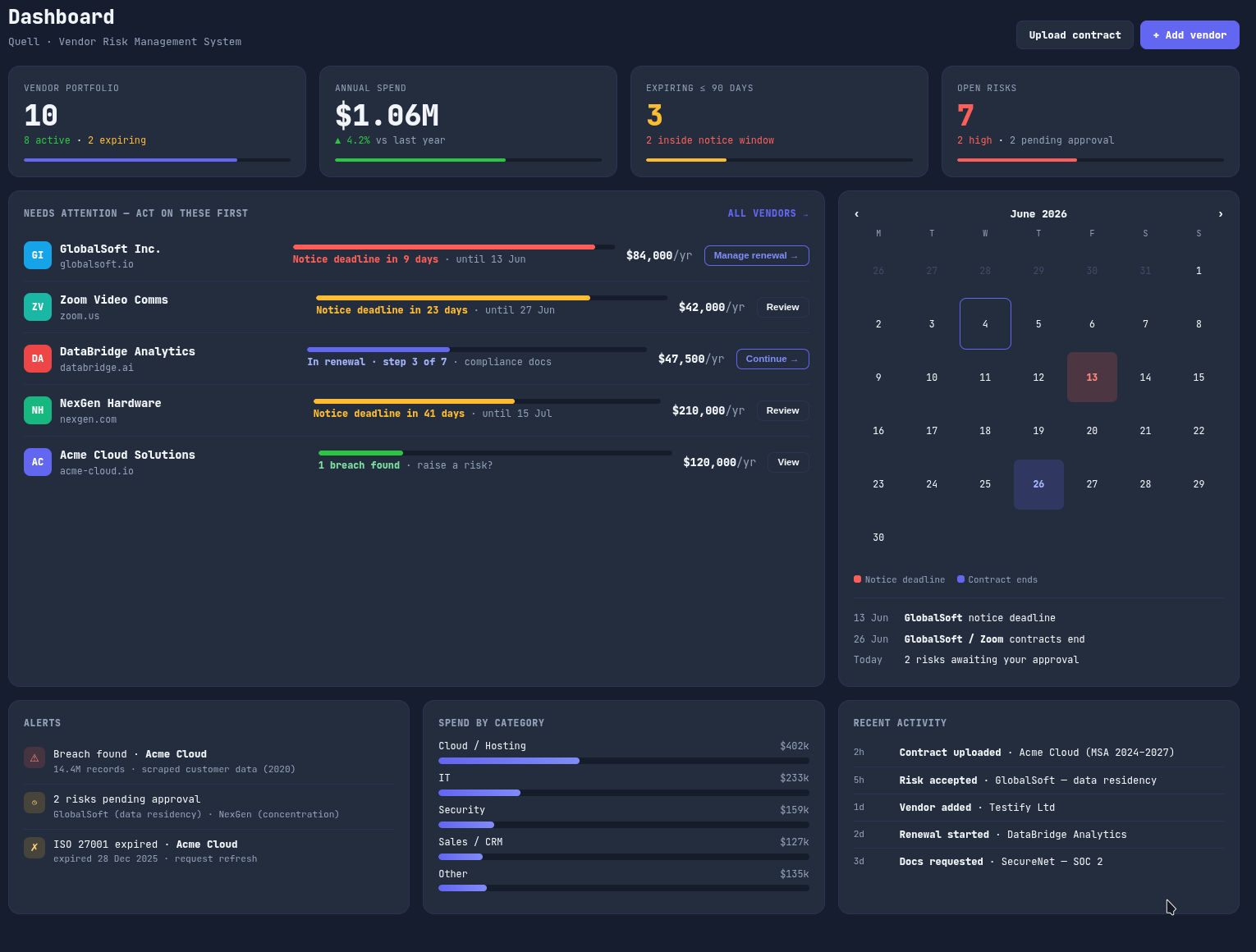Click the $1.06M annual spend value
Screen dimensions: 1256x952
tap(387, 115)
